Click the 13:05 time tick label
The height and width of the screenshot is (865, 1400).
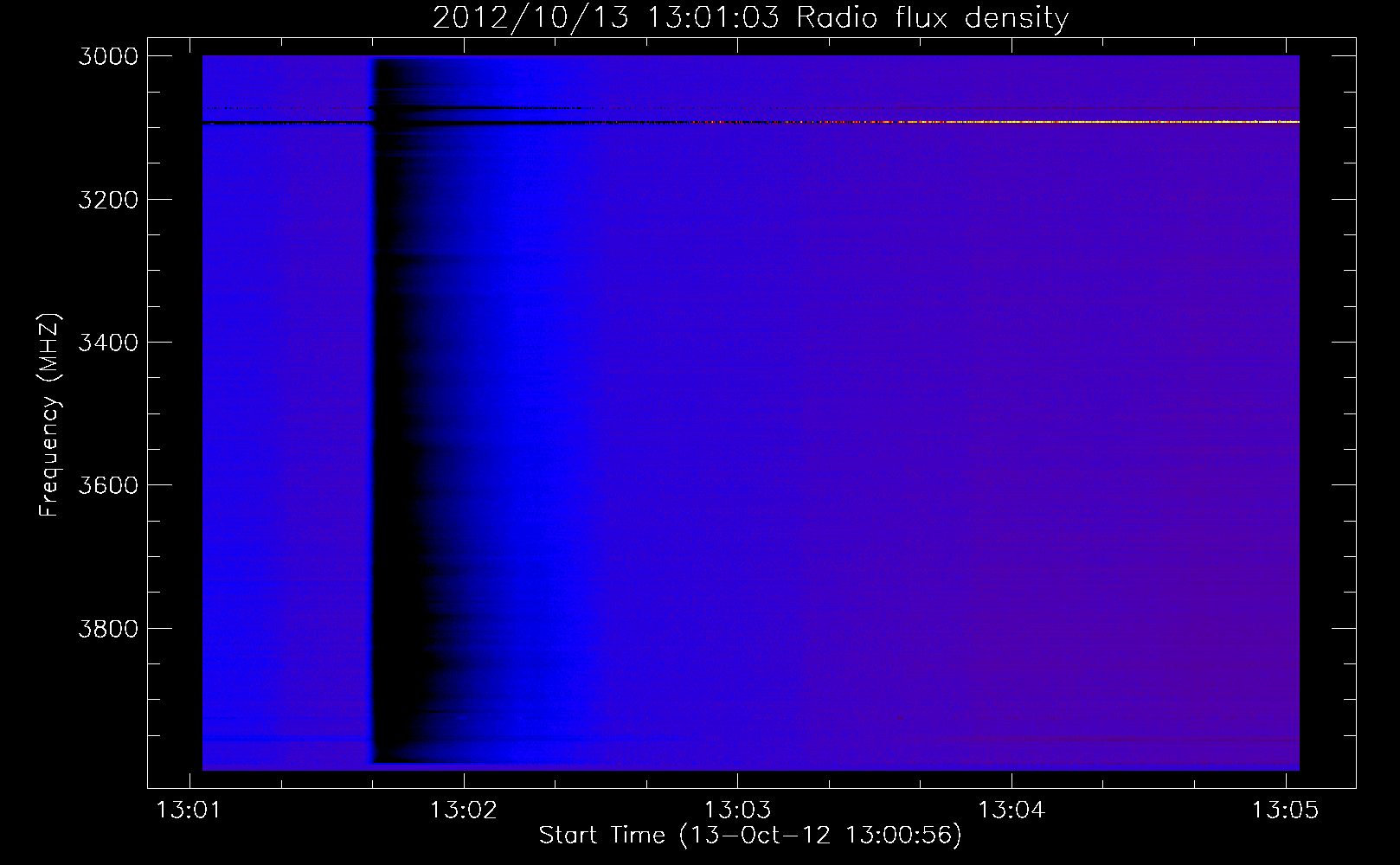click(1285, 811)
